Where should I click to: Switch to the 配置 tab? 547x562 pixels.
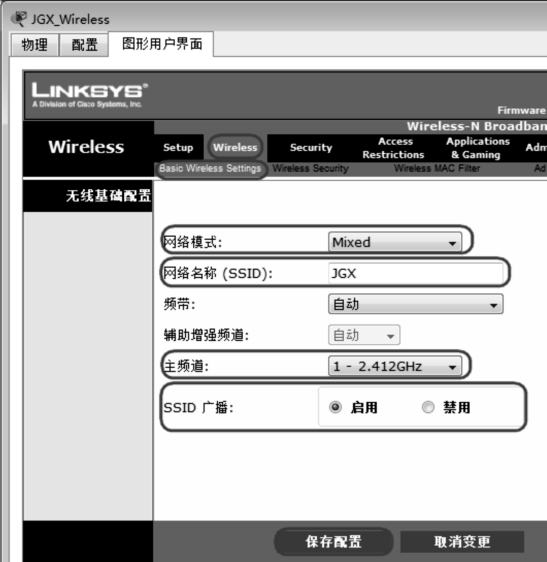click(x=84, y=45)
